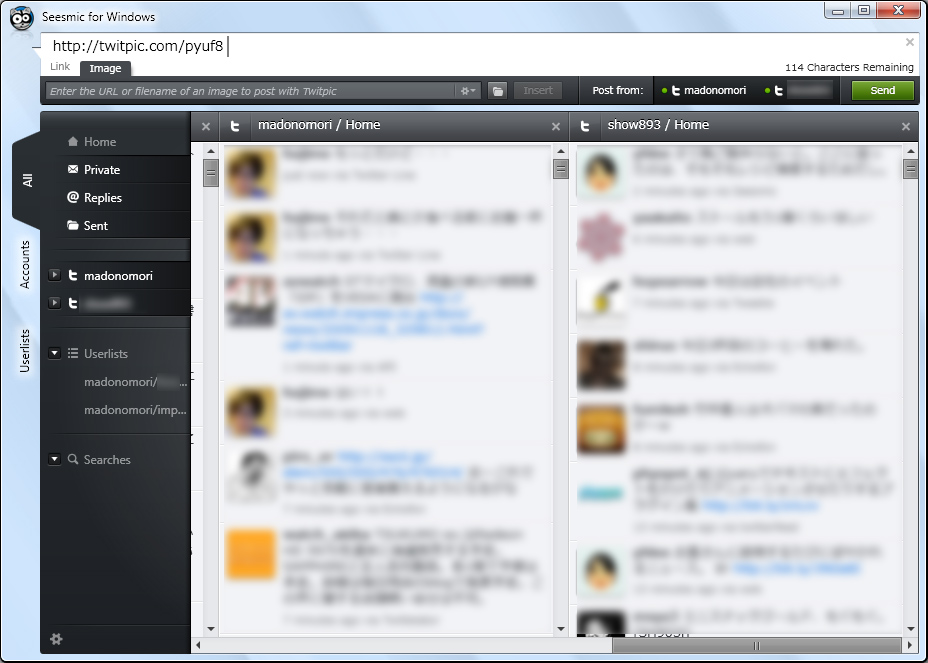The height and width of the screenshot is (663, 928).
Task: Expand the madonomori account entry
Action: (55, 275)
